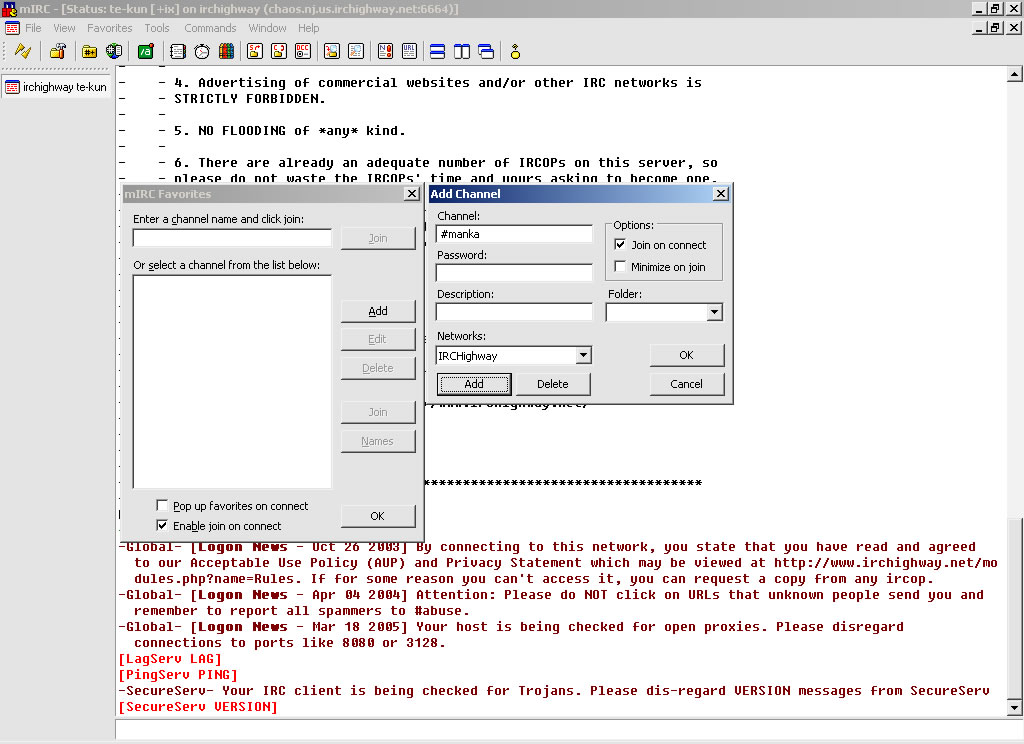Open the Window menu
The width and height of the screenshot is (1024, 744).
tap(267, 28)
